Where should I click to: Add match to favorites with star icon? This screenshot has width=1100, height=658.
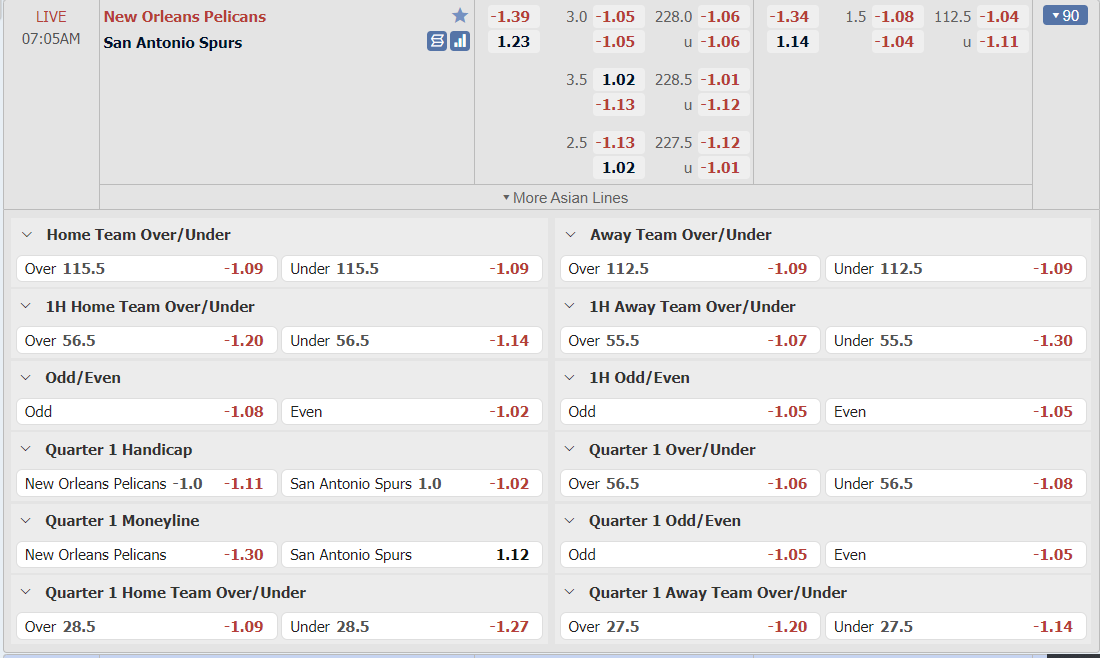pyautogui.click(x=460, y=15)
